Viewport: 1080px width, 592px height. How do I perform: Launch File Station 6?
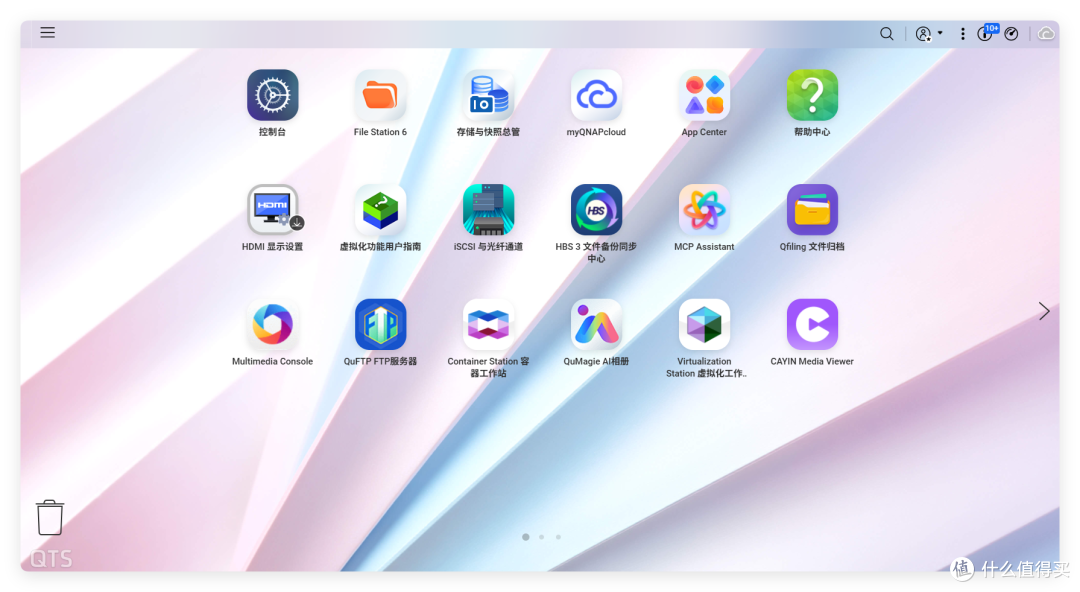[x=380, y=95]
